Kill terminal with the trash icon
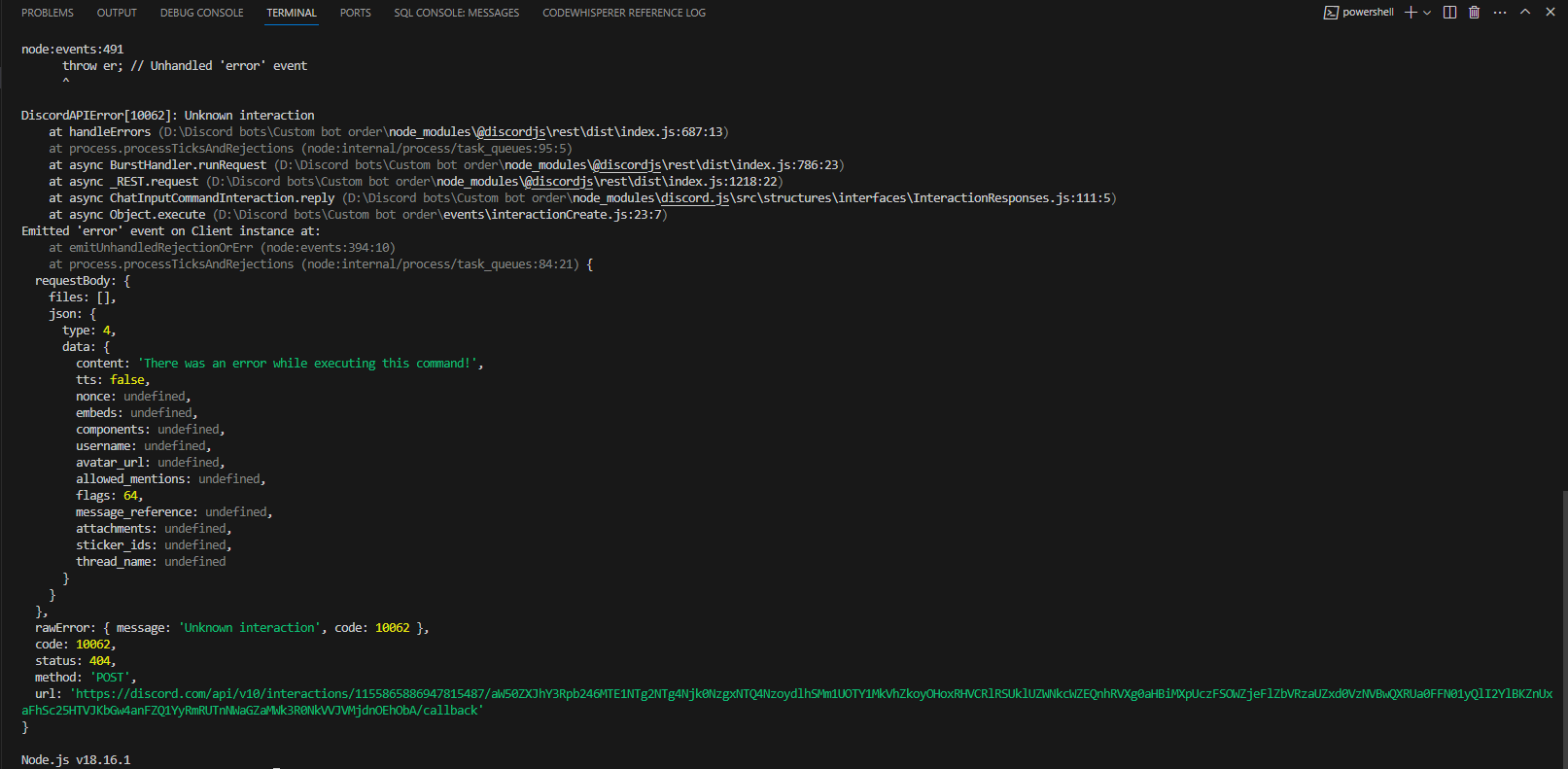Viewport: 1568px width, 769px height. 1474,13
